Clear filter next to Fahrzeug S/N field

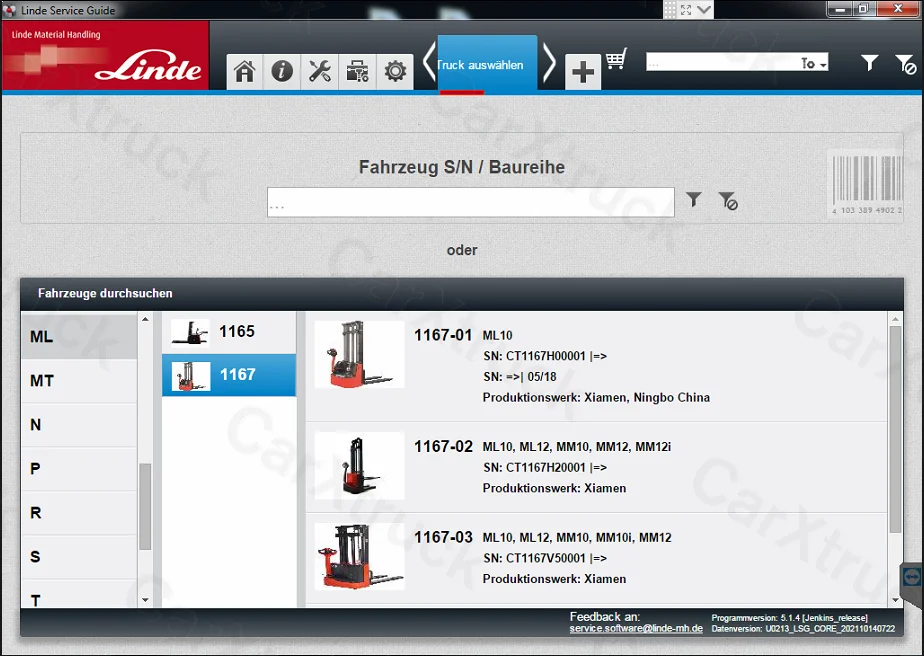(x=728, y=200)
